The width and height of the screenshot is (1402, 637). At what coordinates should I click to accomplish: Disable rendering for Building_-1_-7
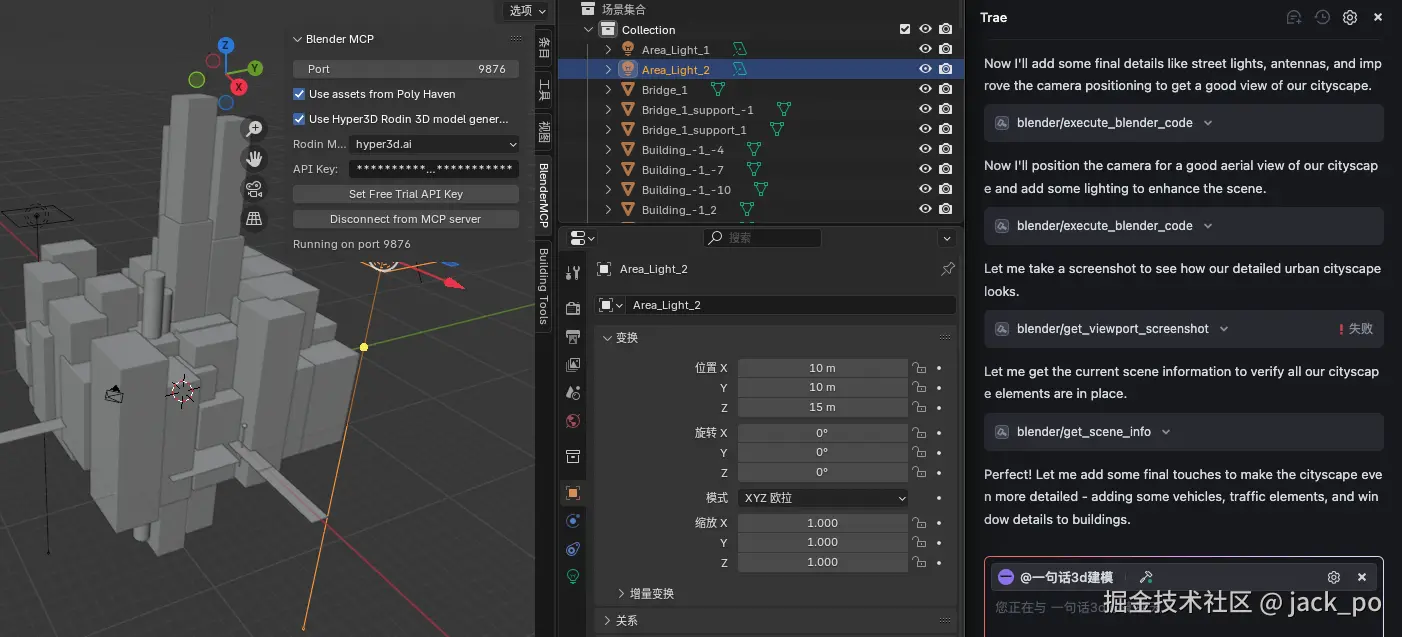pyautogui.click(x=945, y=169)
